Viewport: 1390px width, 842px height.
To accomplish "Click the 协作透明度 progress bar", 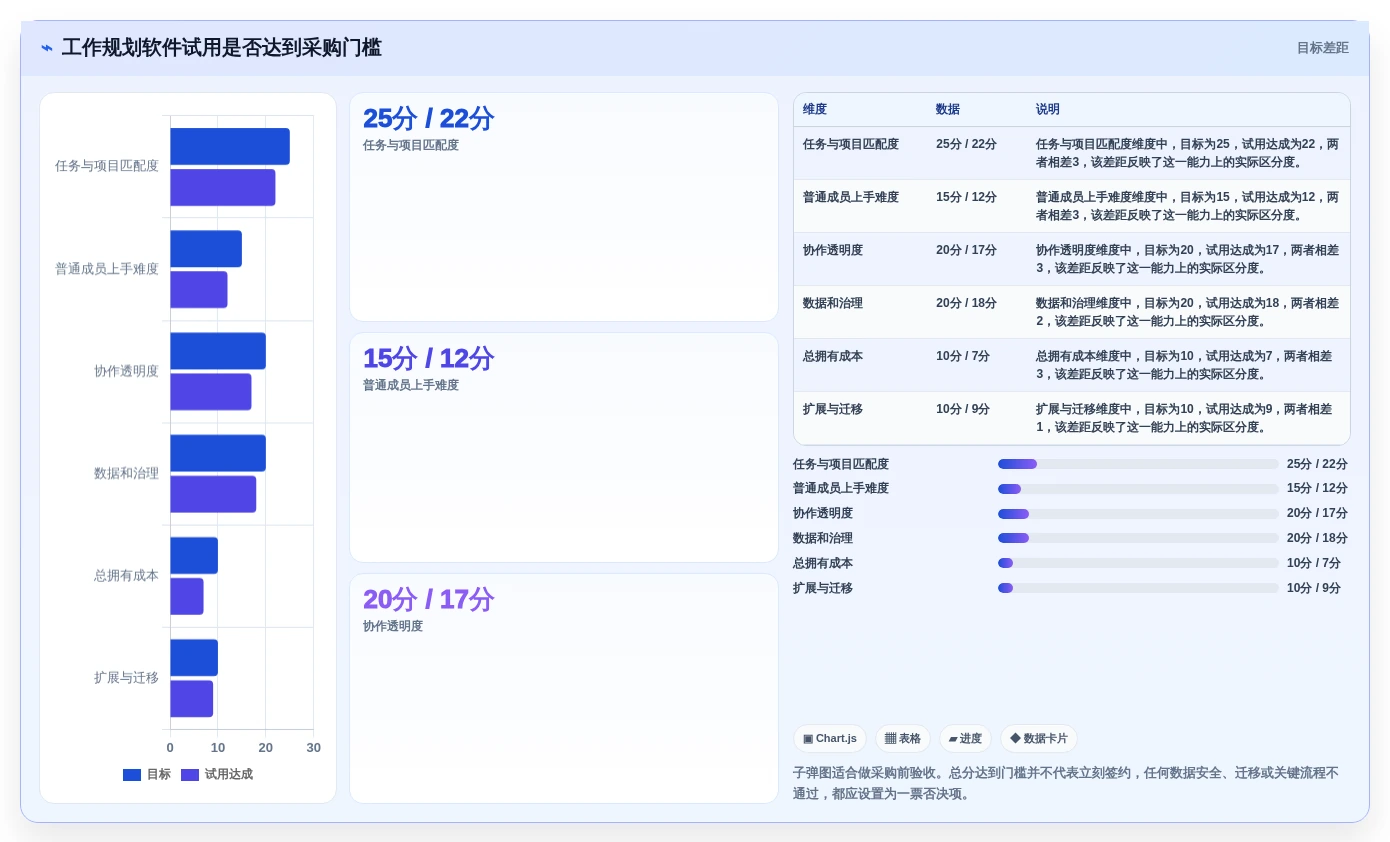I will pyautogui.click(x=1138, y=513).
